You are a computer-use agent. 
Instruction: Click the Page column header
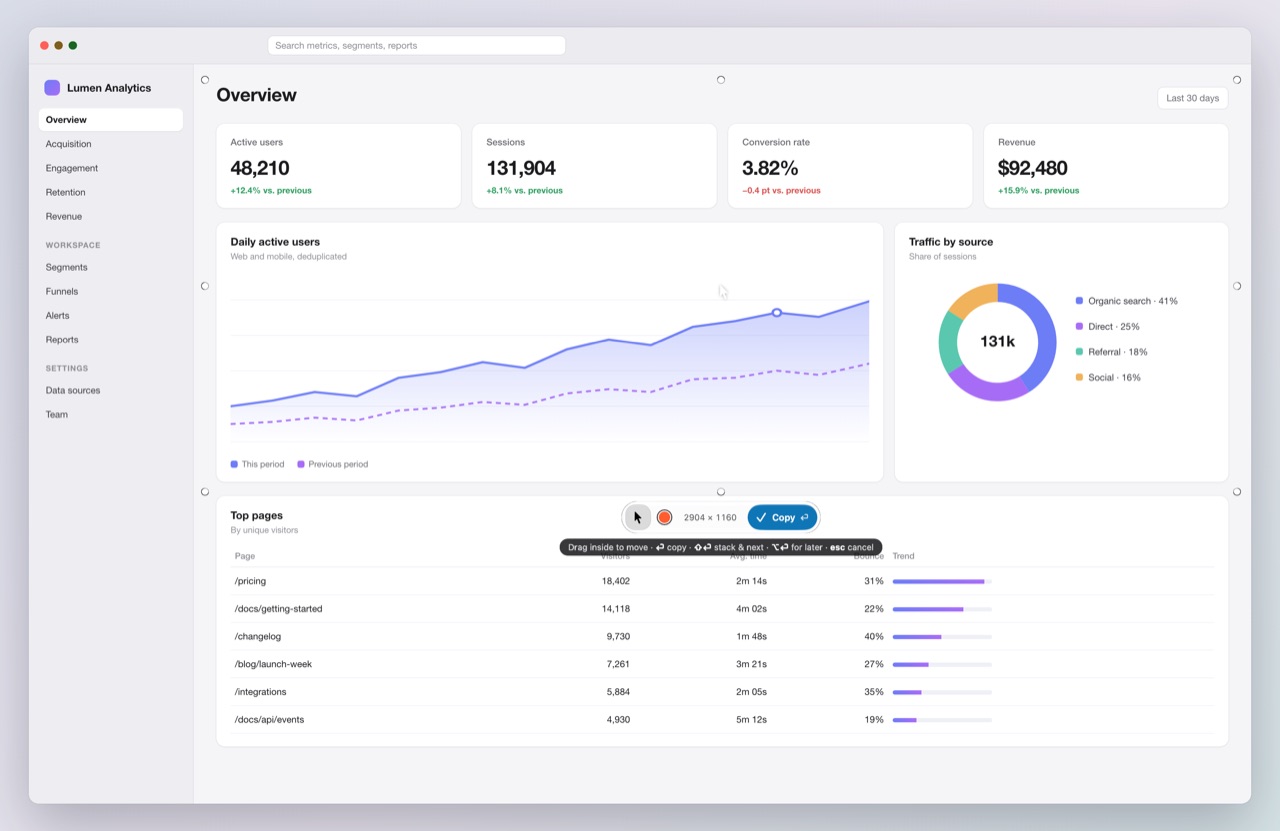(x=245, y=556)
